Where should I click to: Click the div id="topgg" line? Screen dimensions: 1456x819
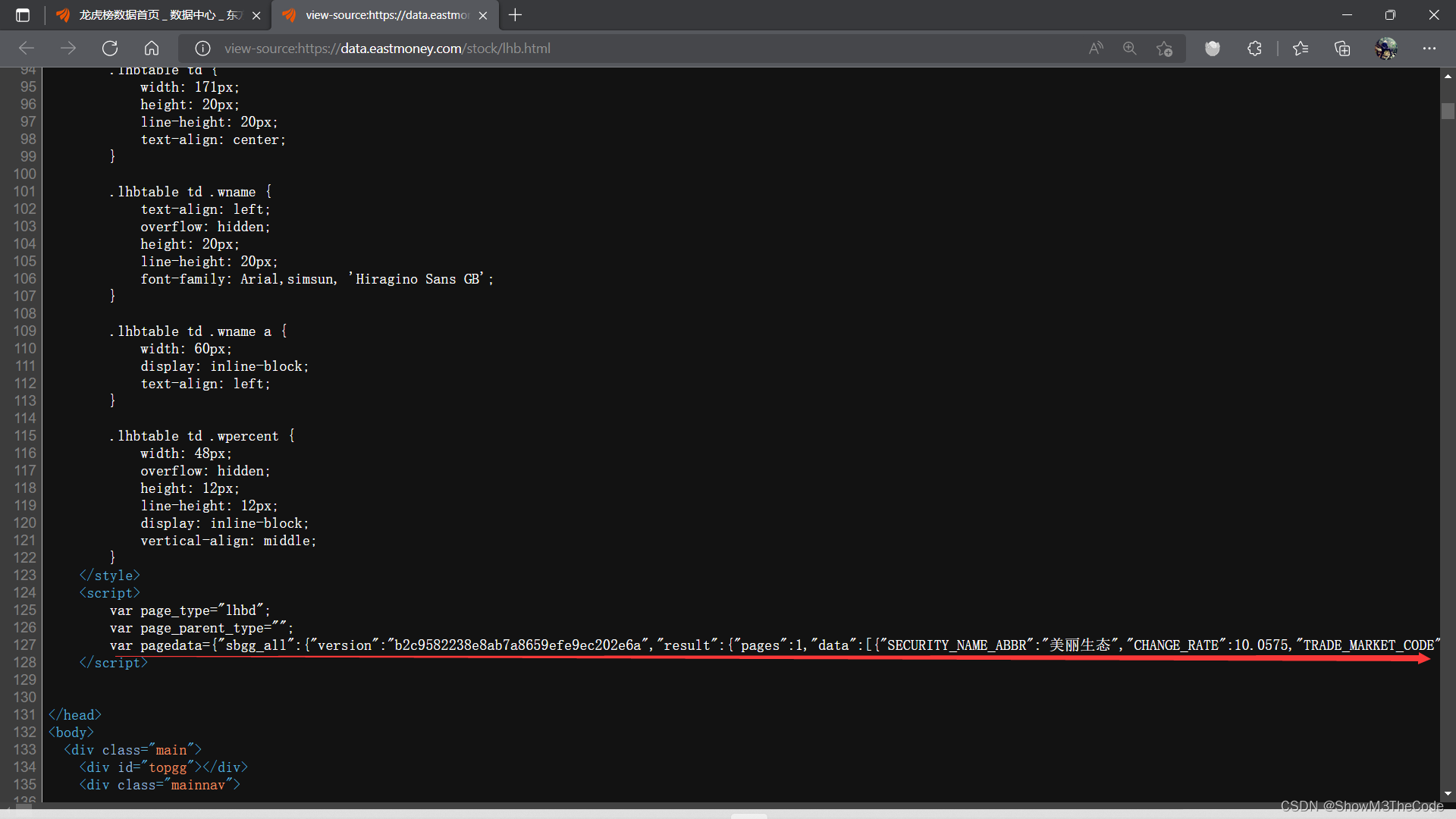tap(164, 767)
